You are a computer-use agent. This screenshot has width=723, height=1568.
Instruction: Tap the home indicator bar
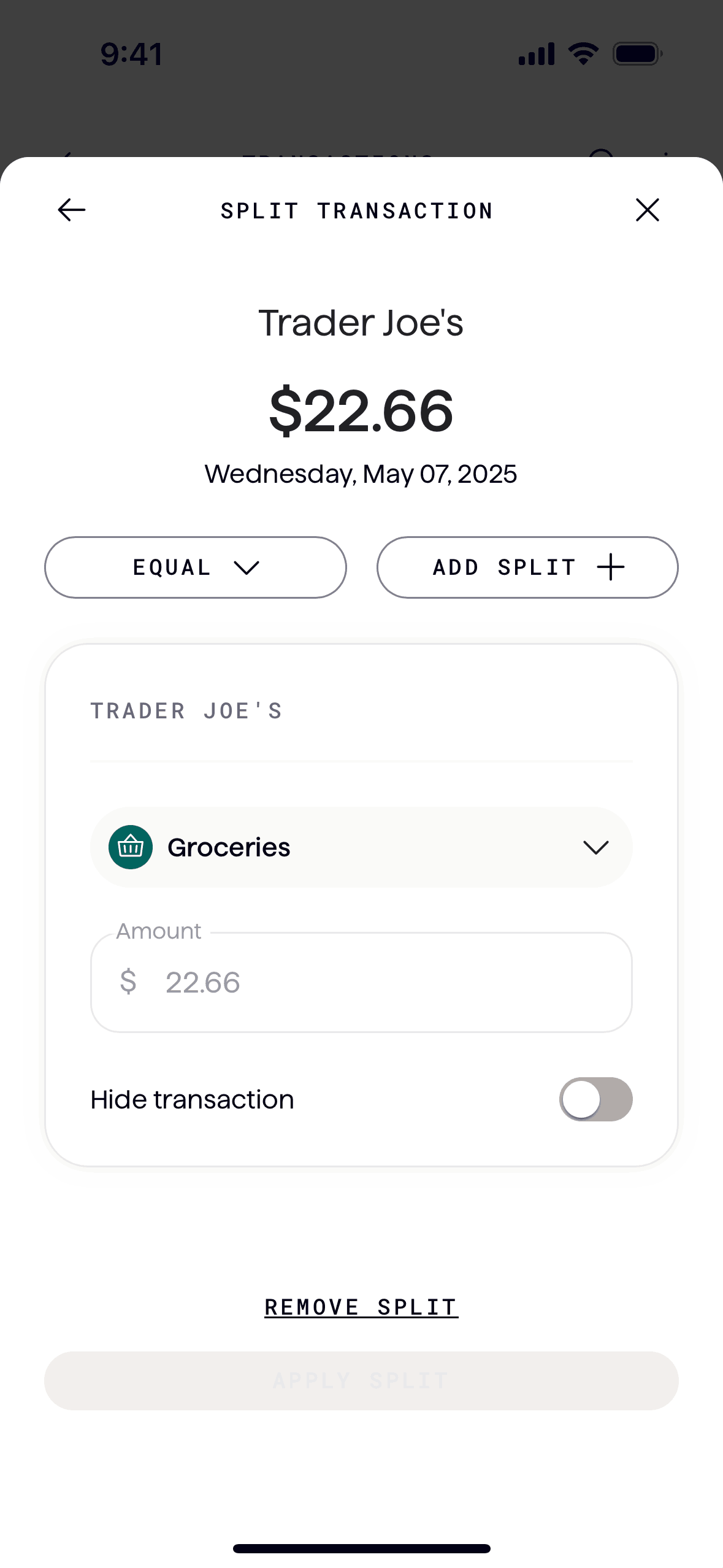click(x=361, y=1548)
